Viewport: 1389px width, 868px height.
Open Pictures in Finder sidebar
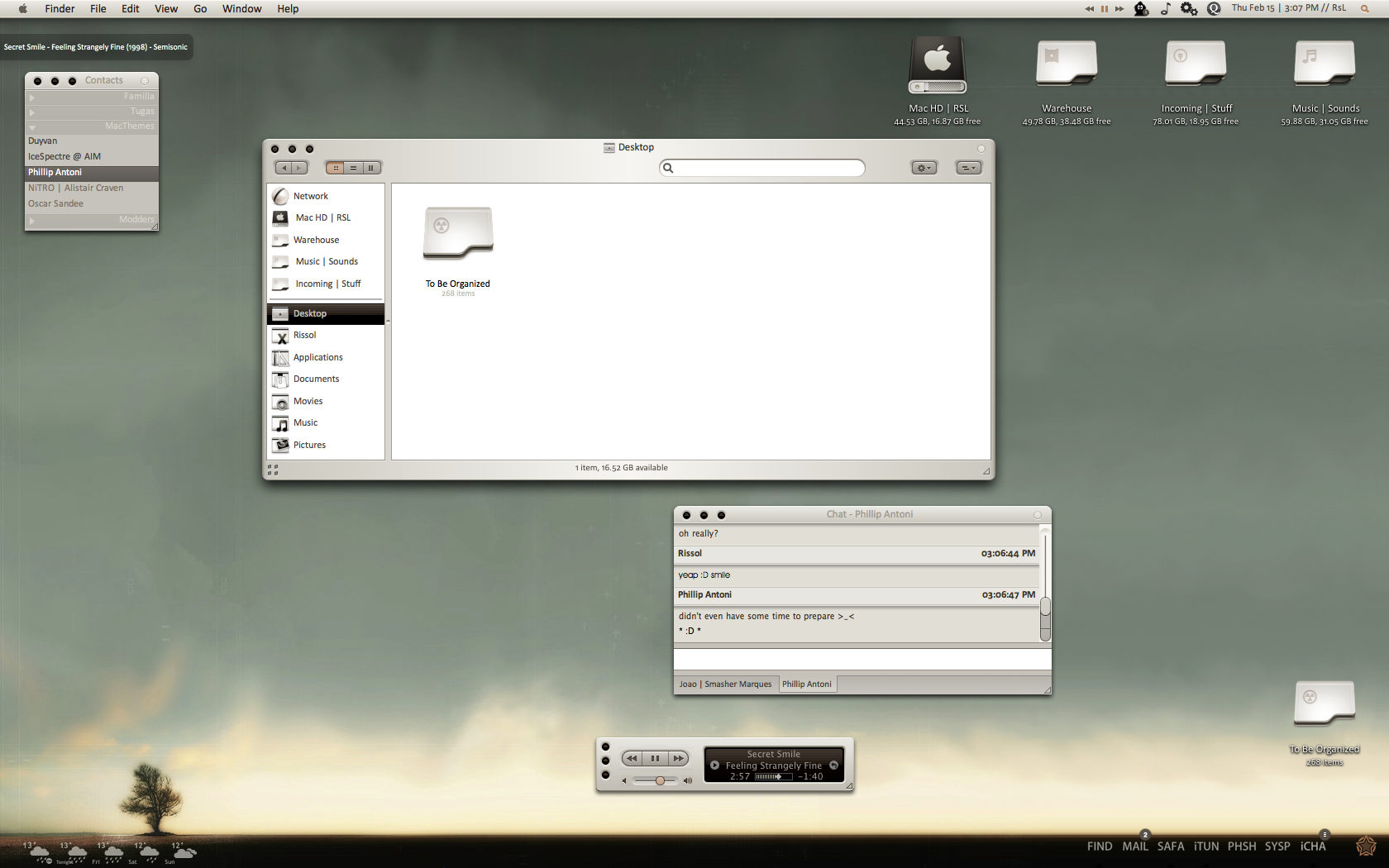coord(327,445)
